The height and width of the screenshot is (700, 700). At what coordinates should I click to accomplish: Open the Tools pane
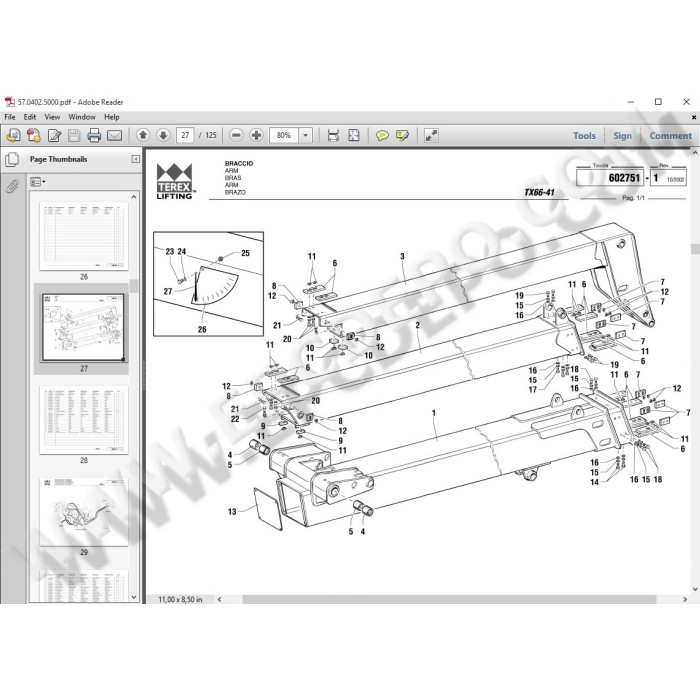click(584, 136)
